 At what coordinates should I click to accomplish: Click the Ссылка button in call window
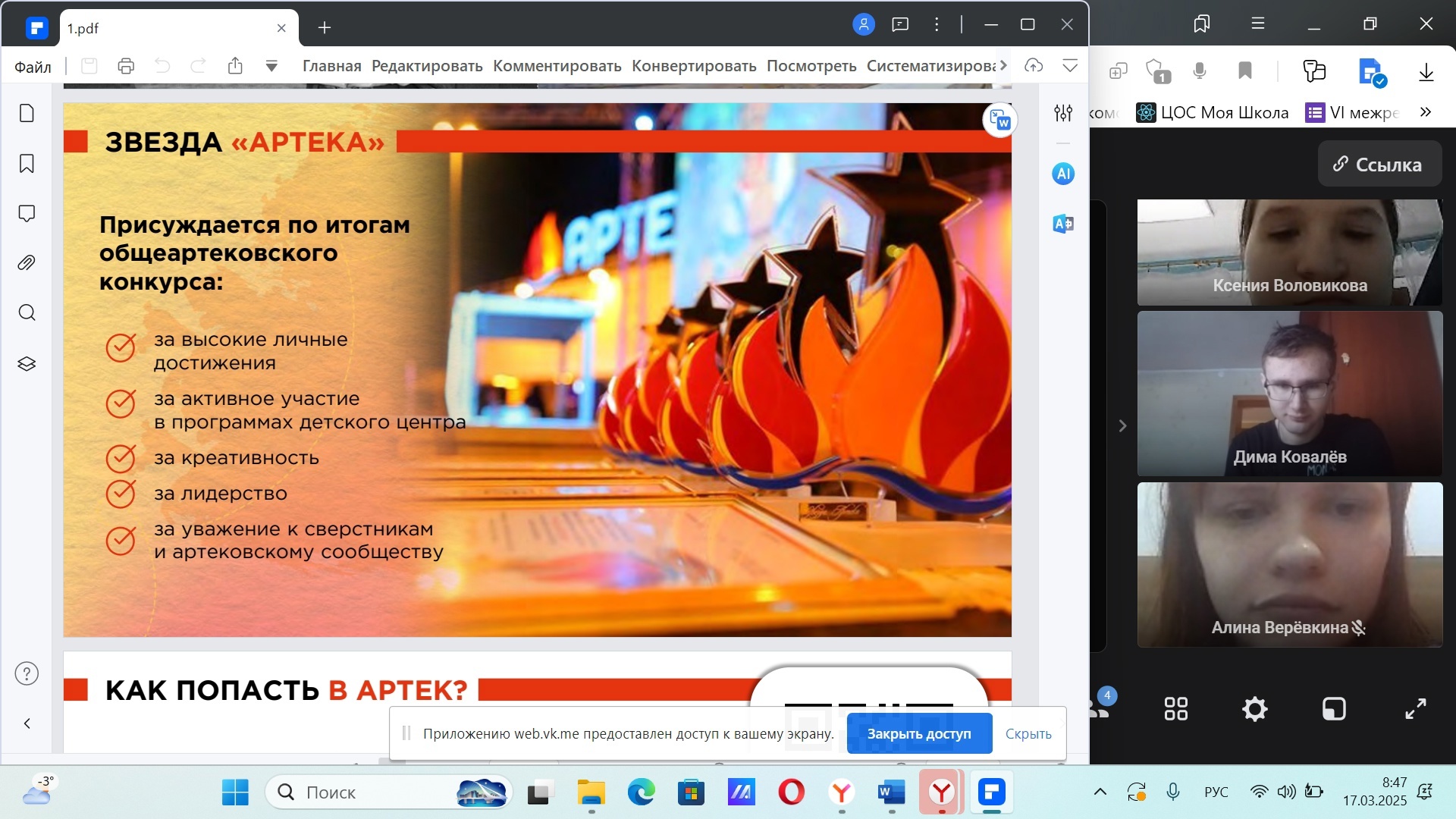coord(1379,164)
